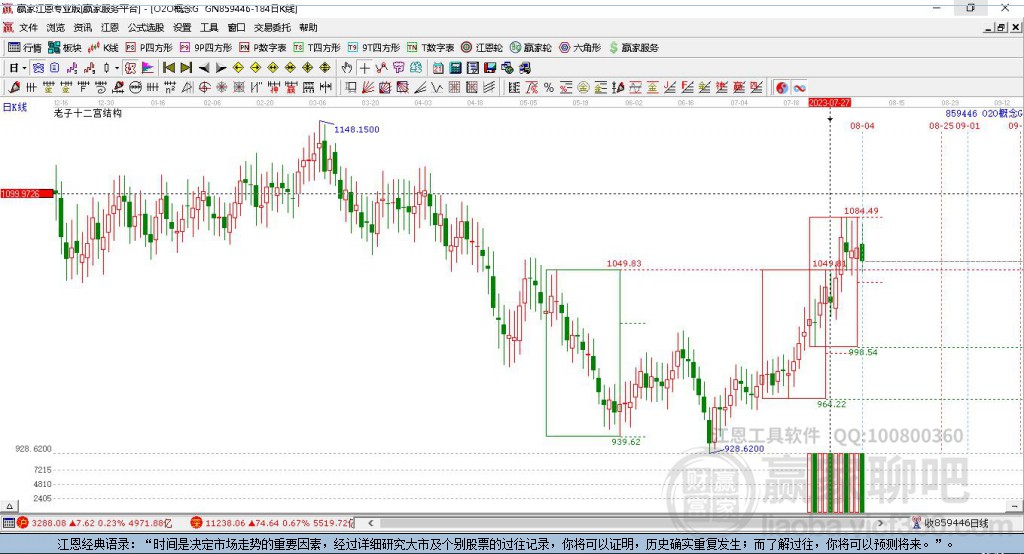The width and height of the screenshot is (1024, 554).
Task: Toggle the crosshair cursor tool
Action: click(x=364, y=68)
